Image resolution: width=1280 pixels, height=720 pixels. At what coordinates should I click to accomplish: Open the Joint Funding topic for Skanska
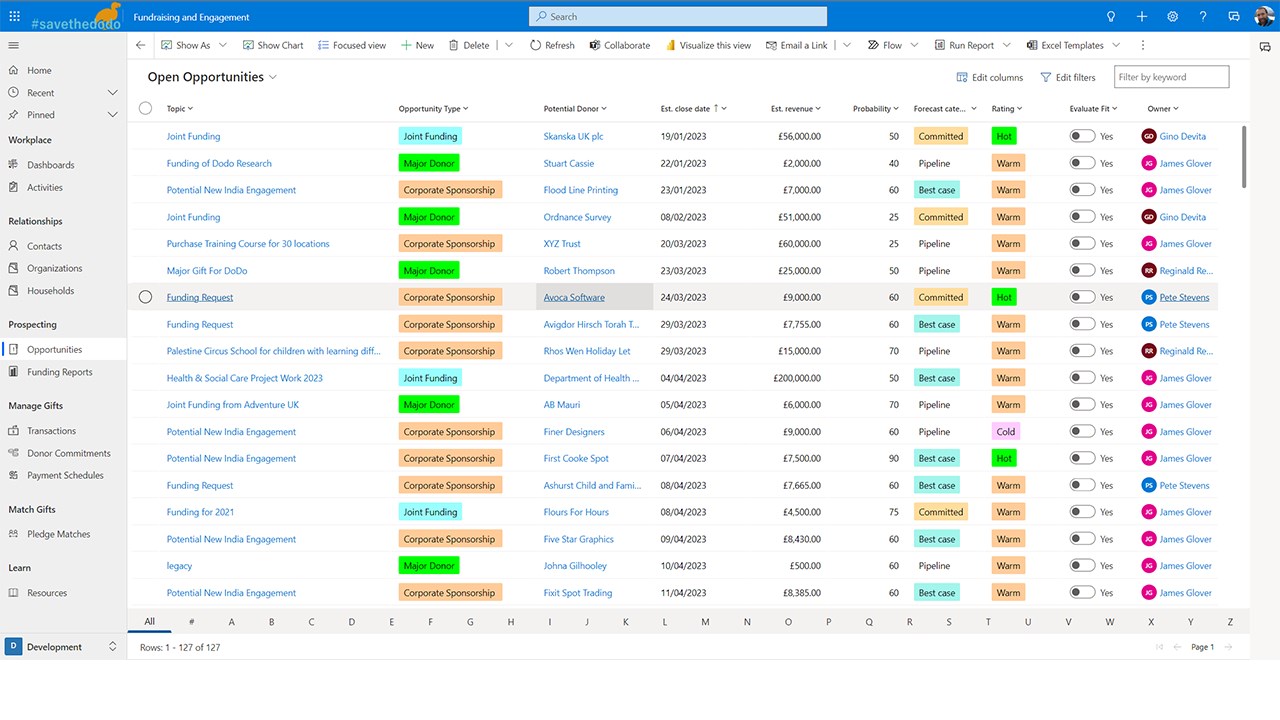point(194,136)
